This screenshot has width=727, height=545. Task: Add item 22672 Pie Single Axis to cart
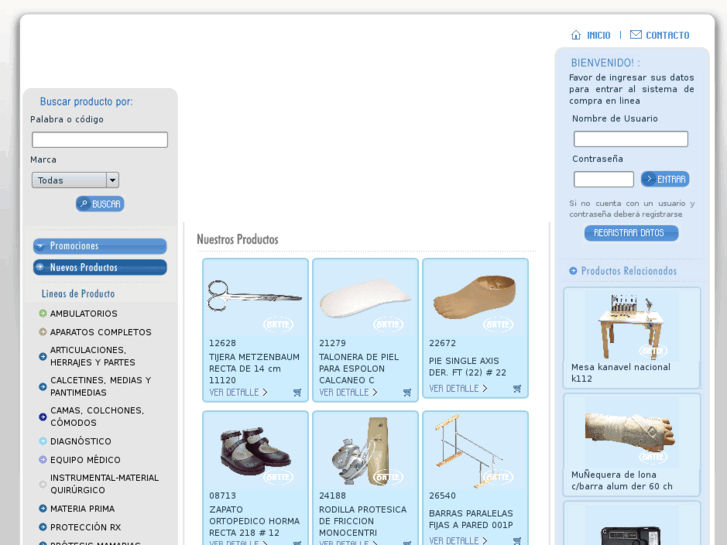pos(517,389)
